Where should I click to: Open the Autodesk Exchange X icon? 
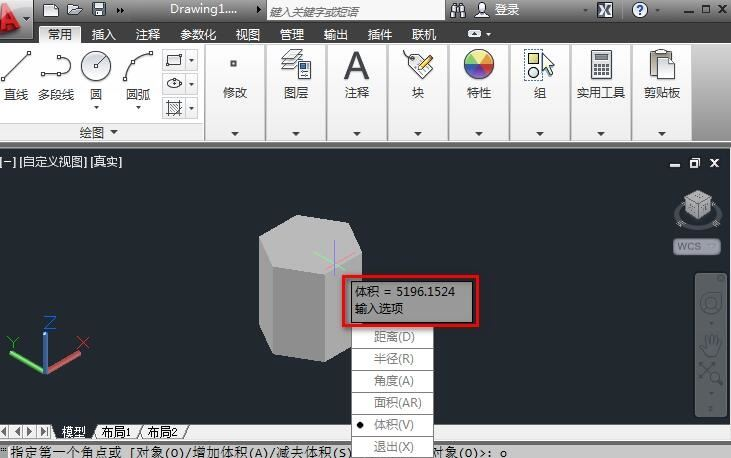605,10
